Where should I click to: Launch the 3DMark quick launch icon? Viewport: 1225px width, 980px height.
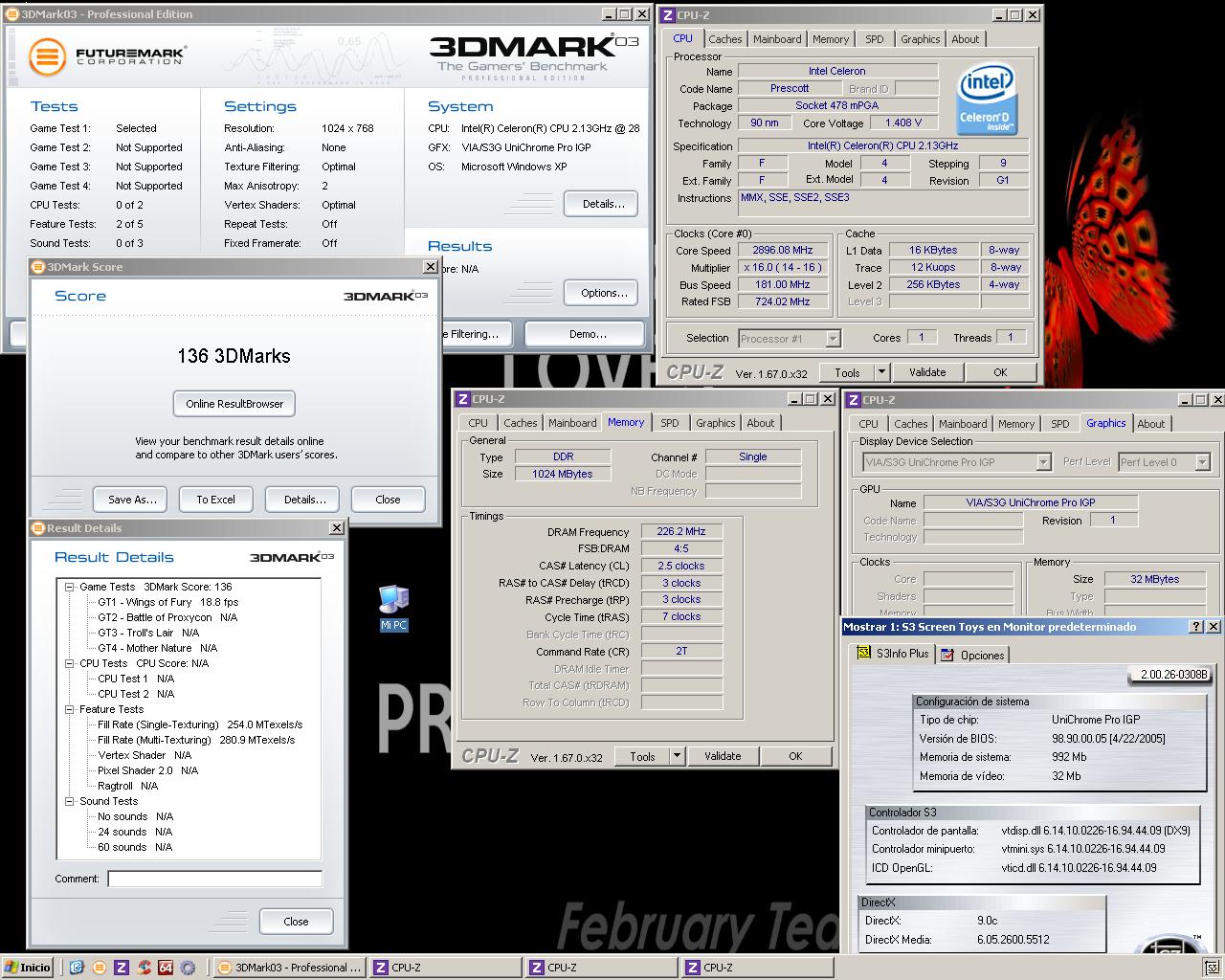99,968
